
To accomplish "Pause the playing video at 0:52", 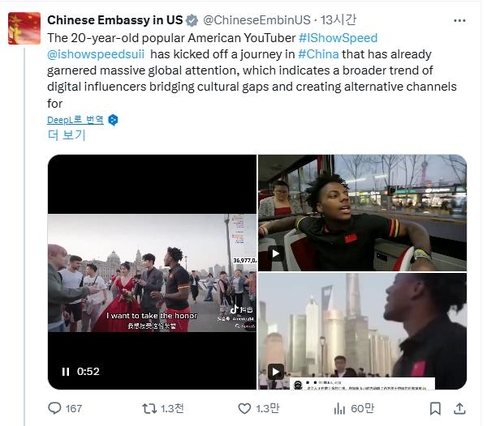I will pyautogui.click(x=66, y=371).
